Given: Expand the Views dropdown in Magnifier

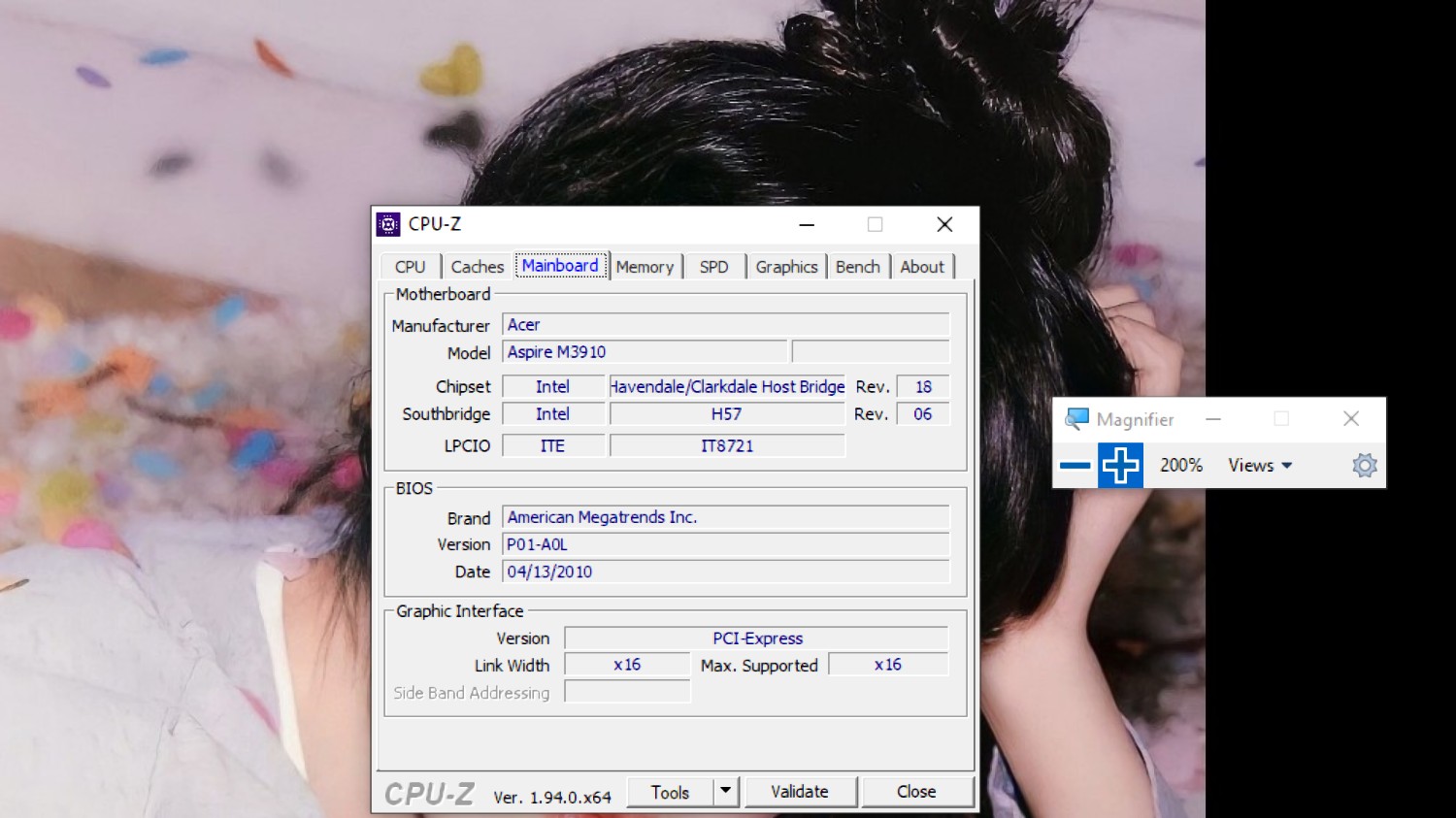Looking at the screenshot, I should [x=1259, y=466].
